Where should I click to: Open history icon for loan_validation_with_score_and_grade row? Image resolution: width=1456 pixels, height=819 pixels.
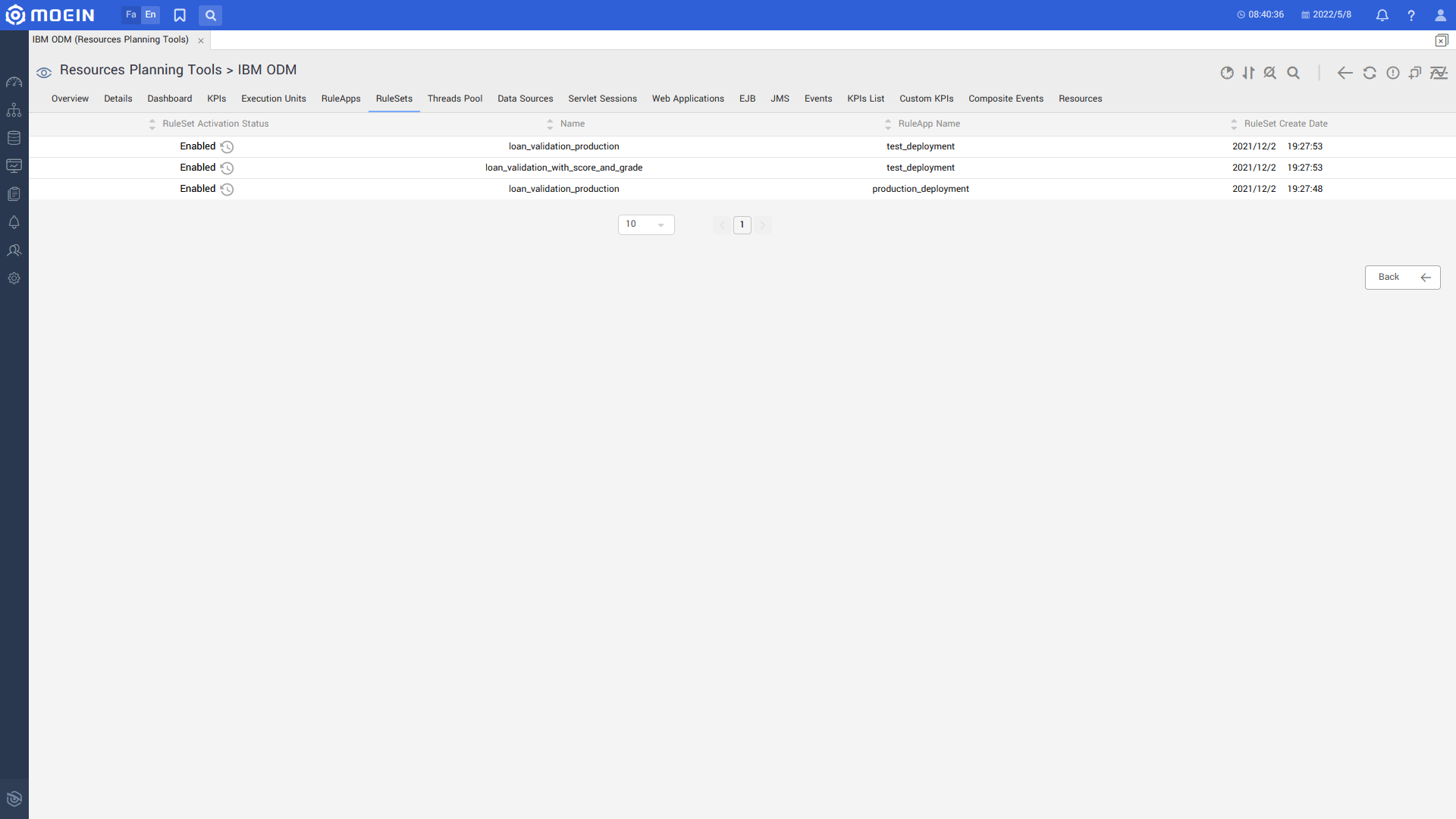[227, 168]
